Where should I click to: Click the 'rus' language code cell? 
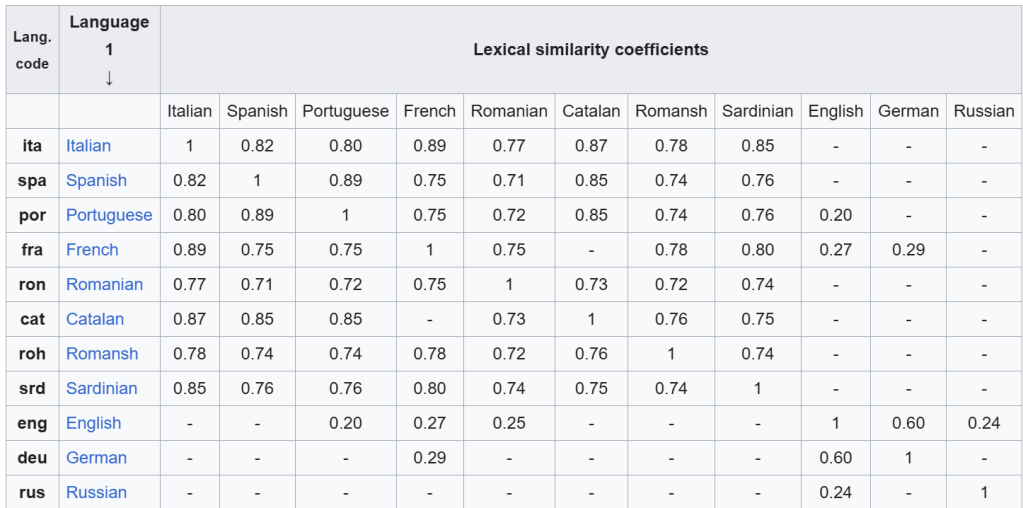pos(32,492)
